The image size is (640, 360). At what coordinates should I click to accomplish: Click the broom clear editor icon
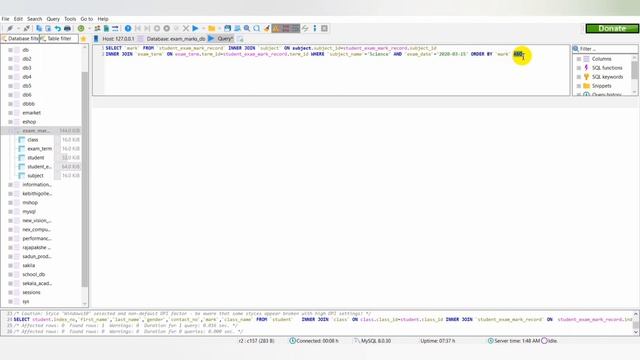click(x=267, y=29)
